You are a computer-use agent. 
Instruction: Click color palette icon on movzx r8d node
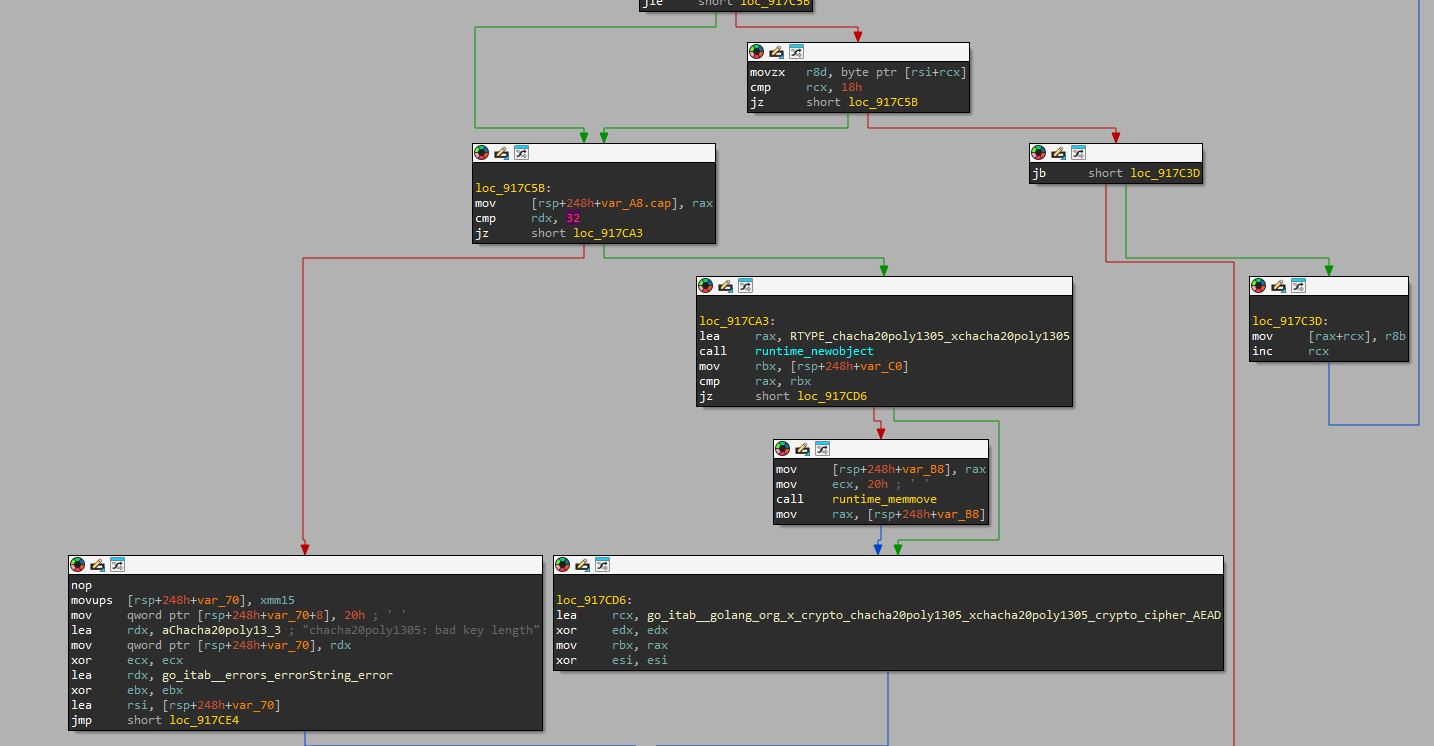click(x=757, y=52)
